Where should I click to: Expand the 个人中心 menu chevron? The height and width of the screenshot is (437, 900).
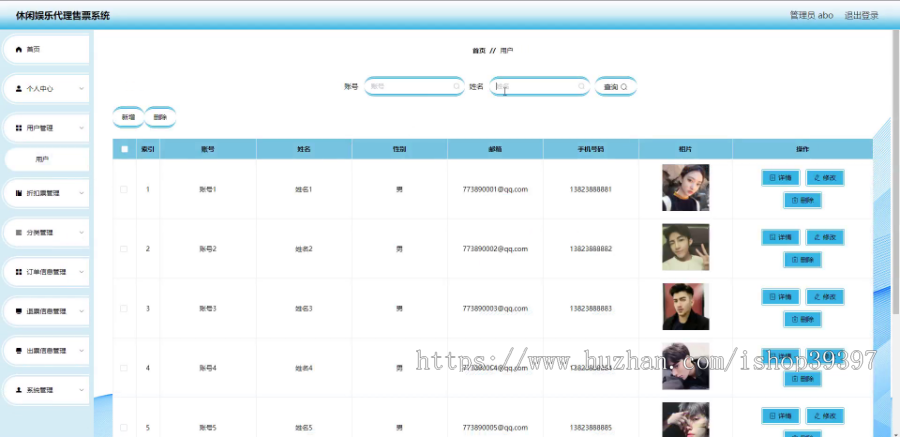(x=82, y=89)
